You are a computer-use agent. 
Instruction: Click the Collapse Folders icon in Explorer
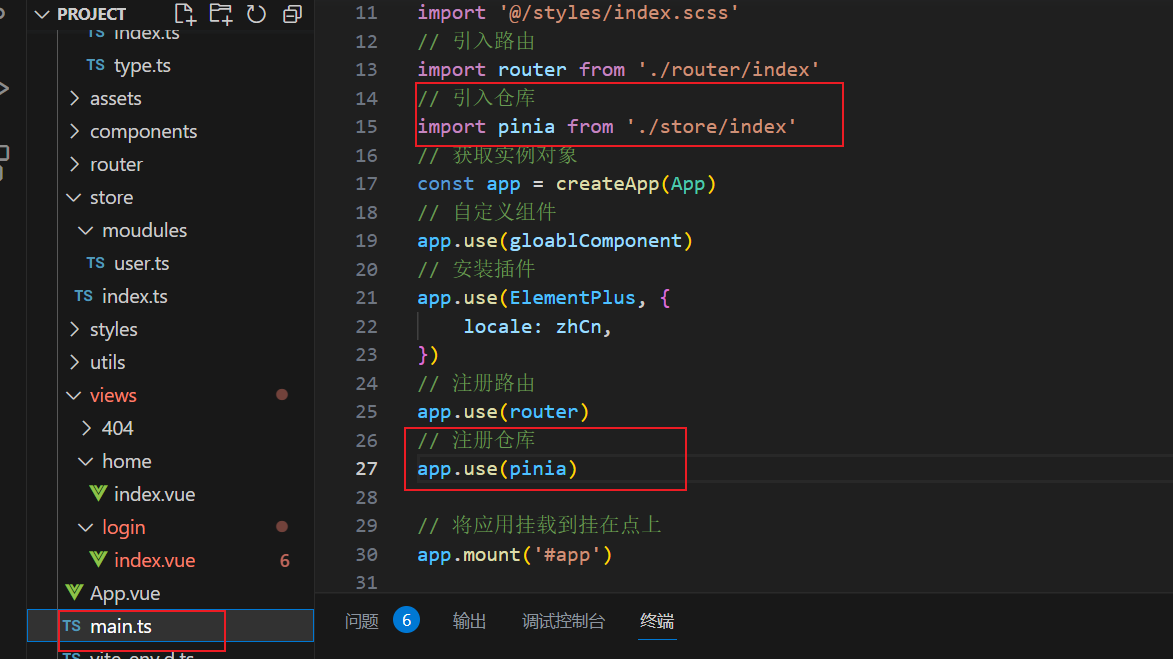[x=292, y=14]
